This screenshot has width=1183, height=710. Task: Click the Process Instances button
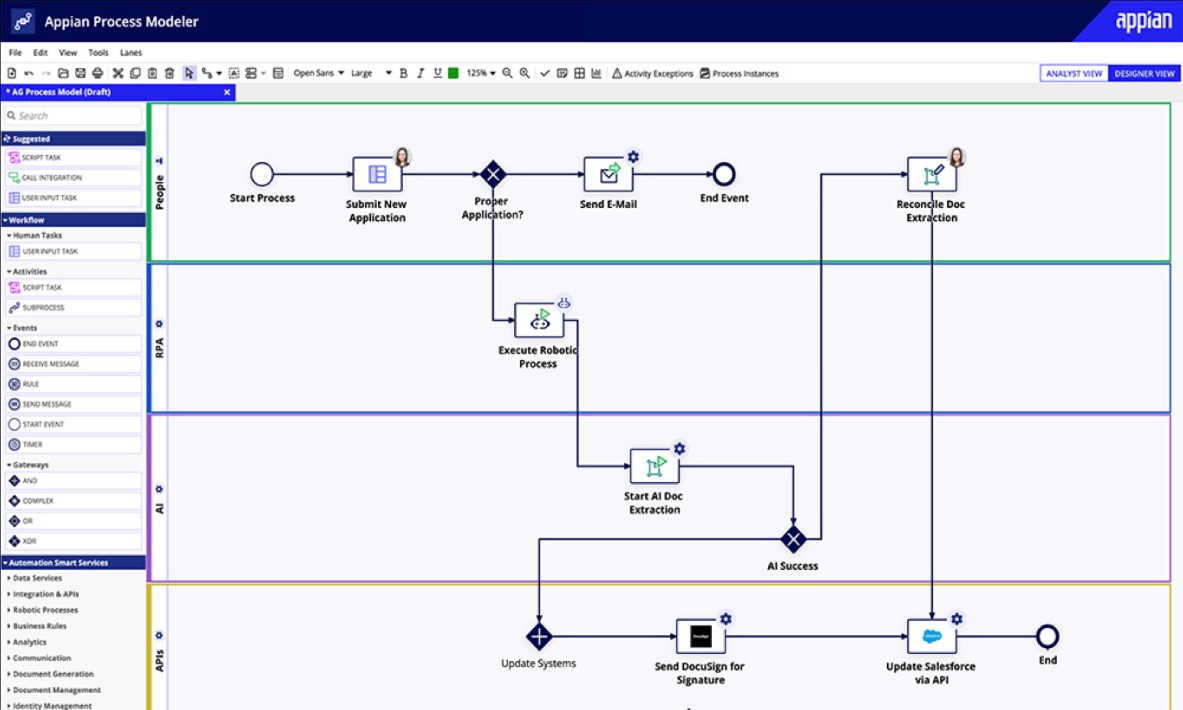(739, 73)
